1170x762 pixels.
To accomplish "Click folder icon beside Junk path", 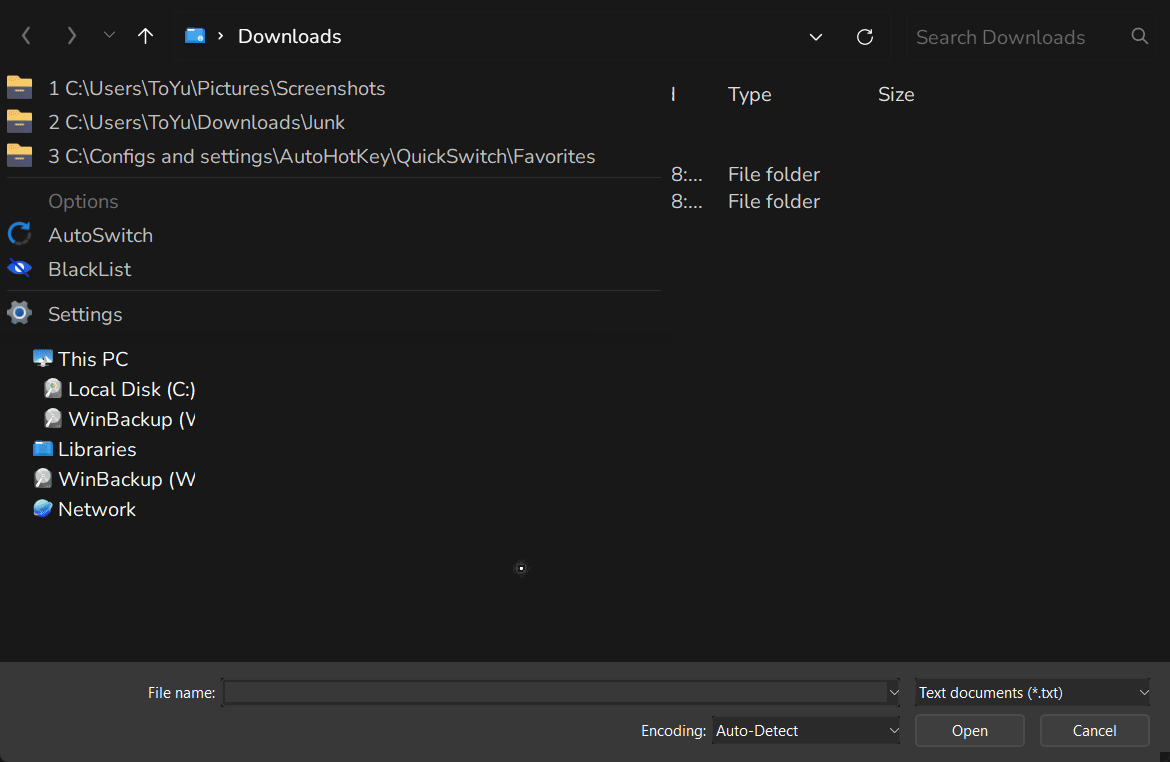I will pyautogui.click(x=19, y=122).
